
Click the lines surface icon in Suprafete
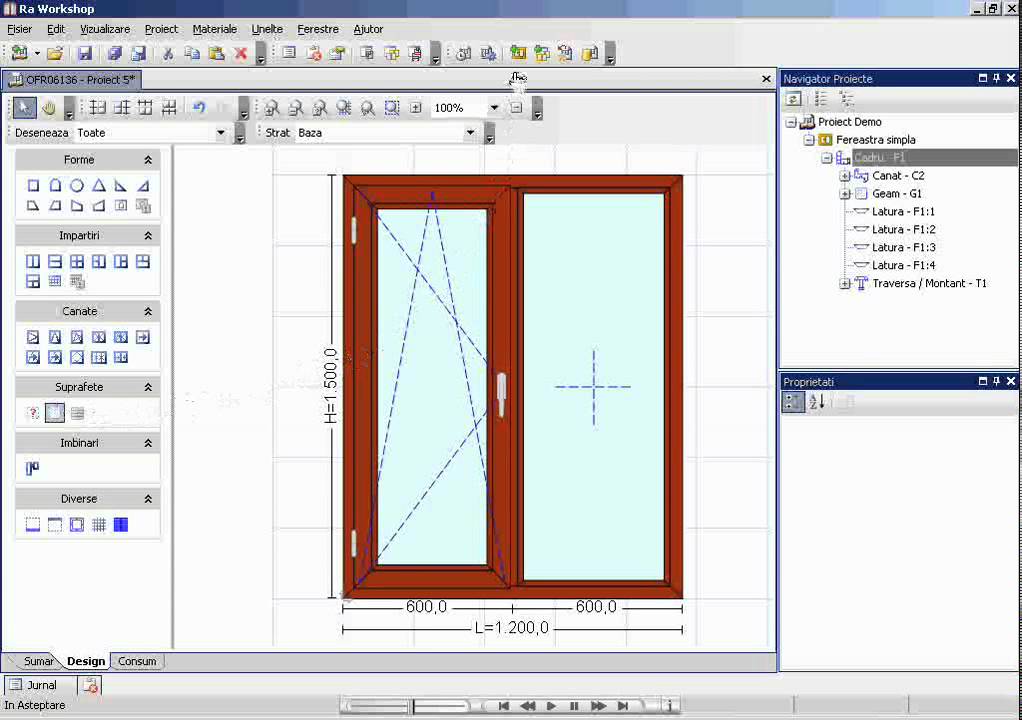tap(78, 412)
